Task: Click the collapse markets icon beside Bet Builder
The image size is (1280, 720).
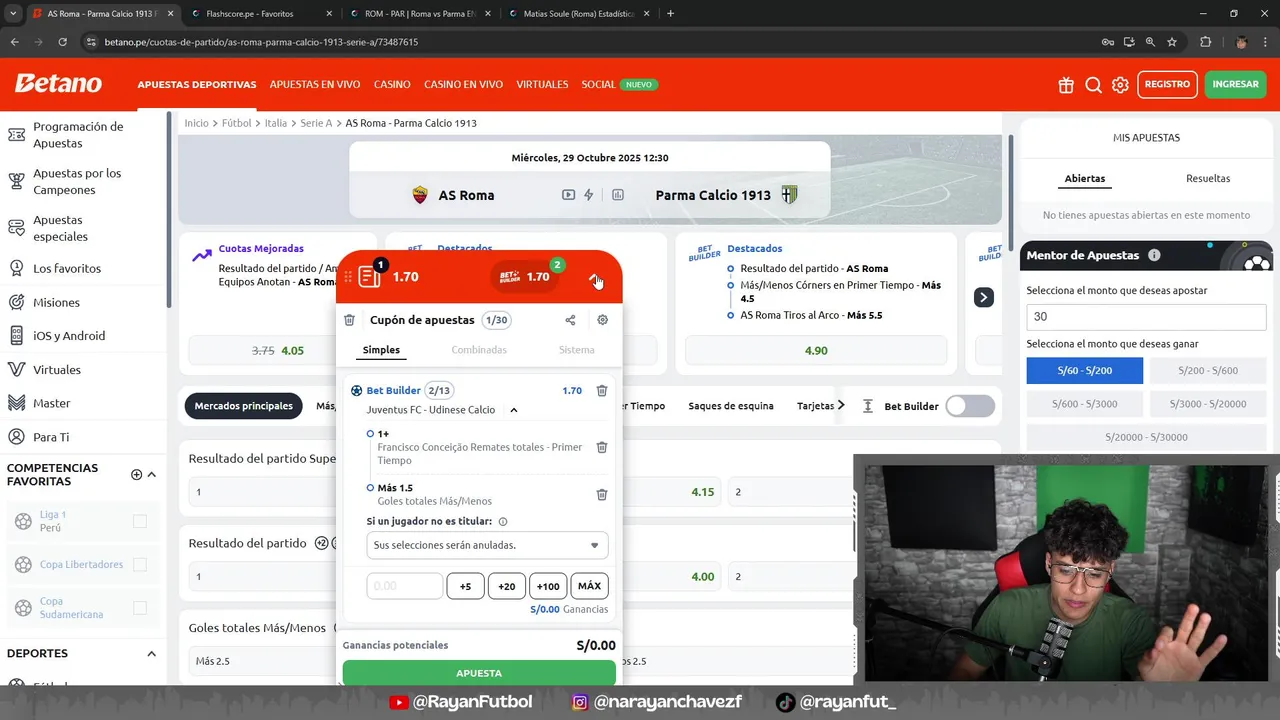Action: (868, 406)
